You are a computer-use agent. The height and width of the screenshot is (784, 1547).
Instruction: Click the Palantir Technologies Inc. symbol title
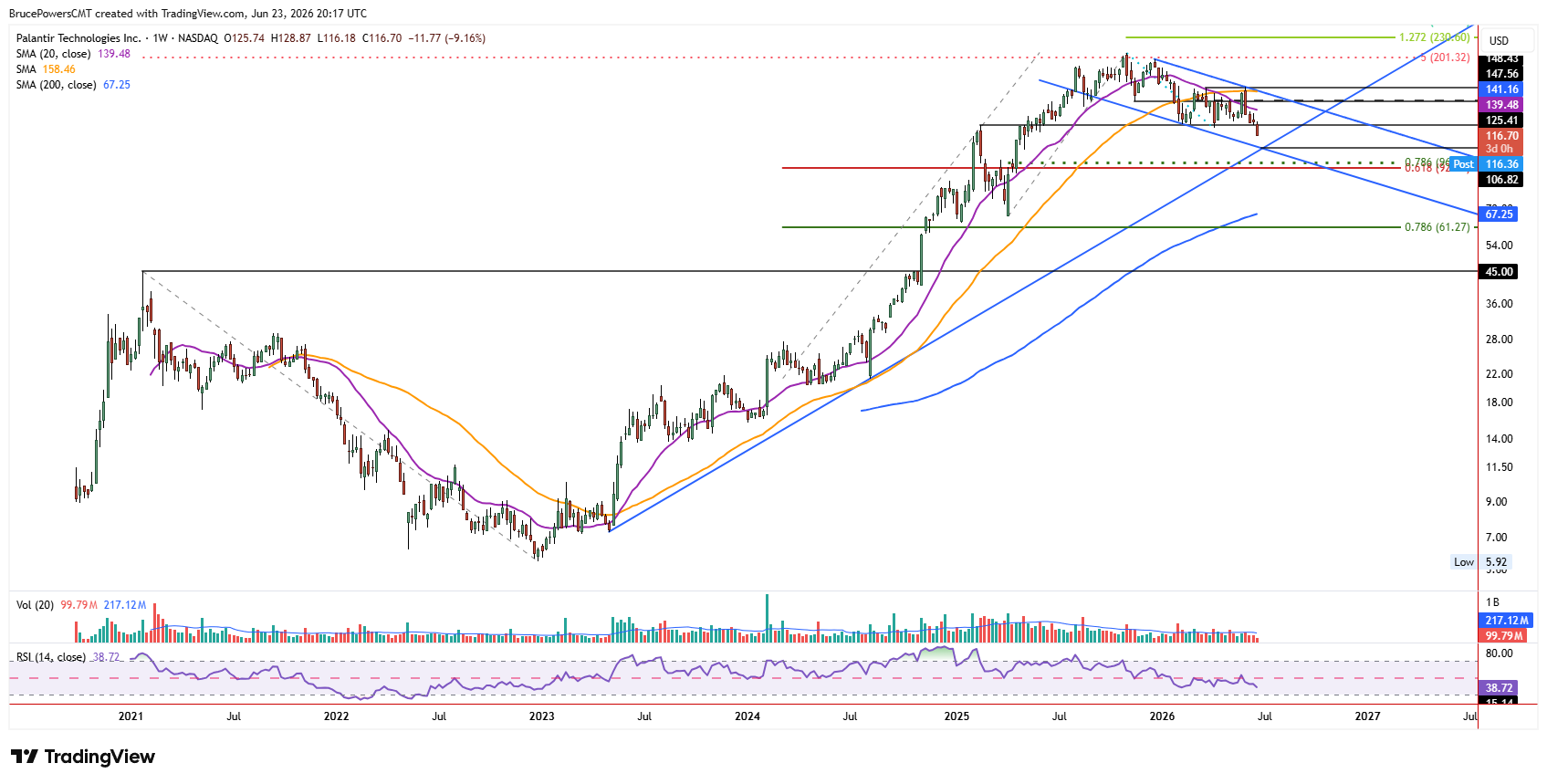[78, 38]
